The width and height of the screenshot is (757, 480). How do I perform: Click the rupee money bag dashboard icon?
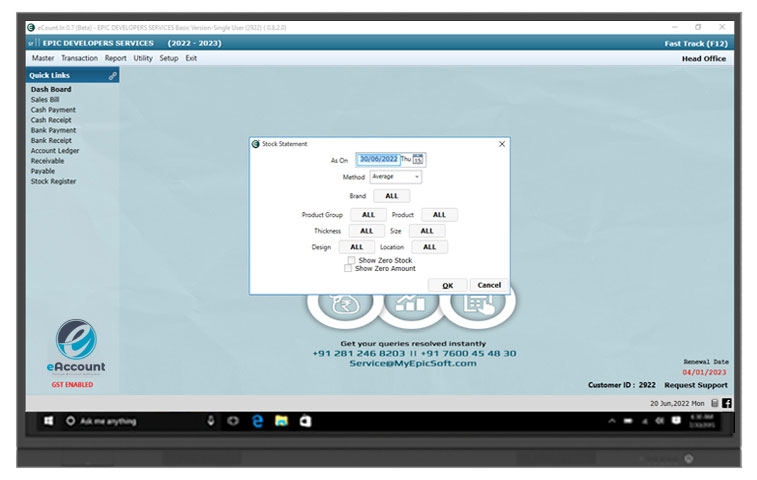(x=345, y=304)
